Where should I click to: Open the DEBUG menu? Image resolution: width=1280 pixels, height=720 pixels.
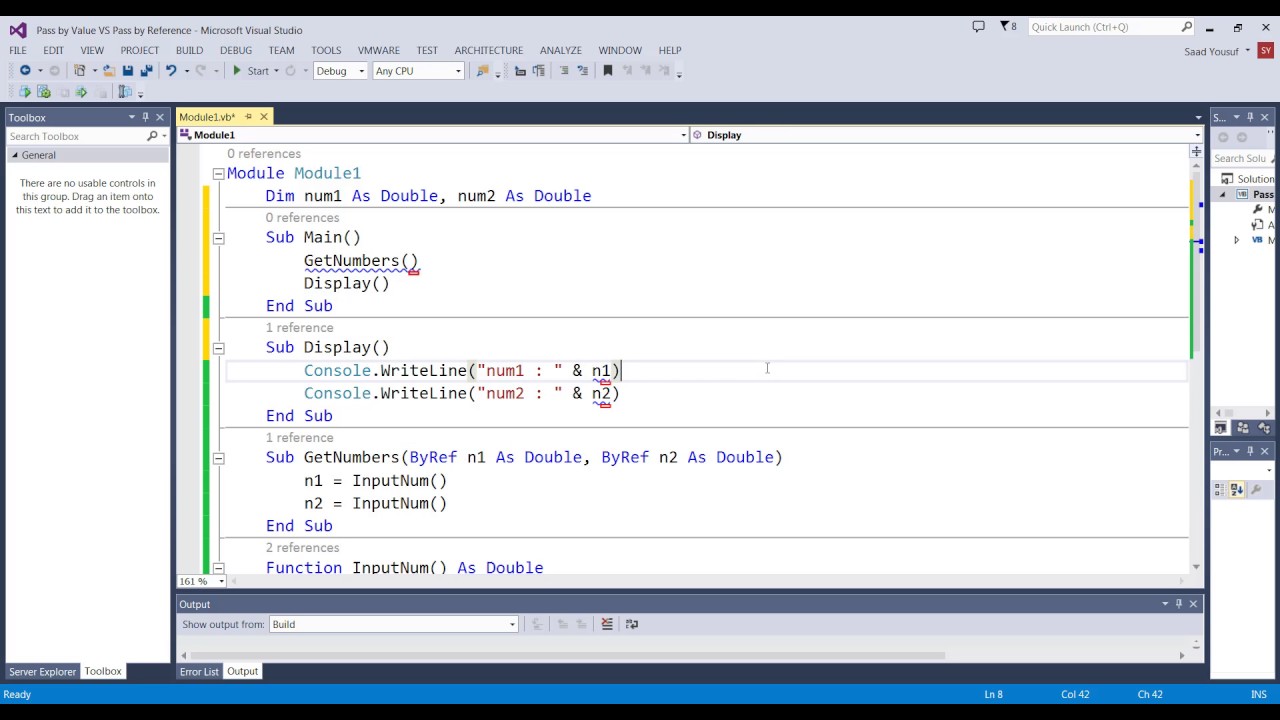point(236,50)
